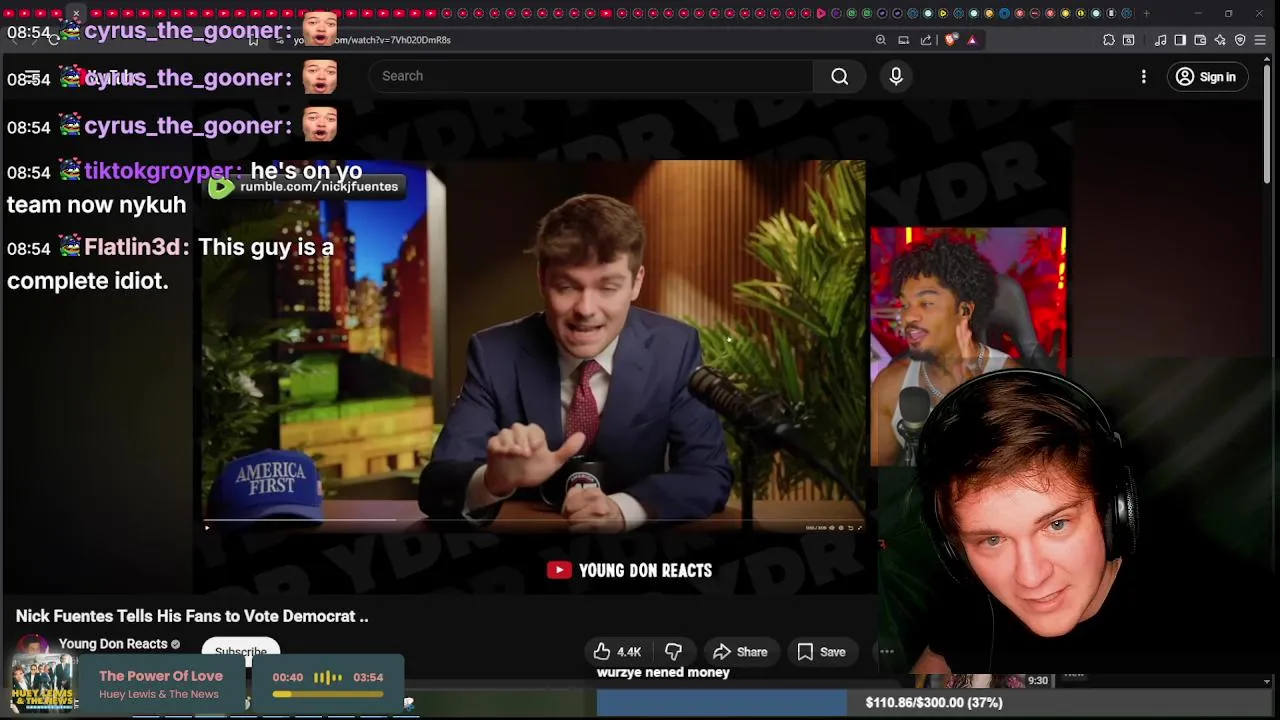
Task: Open the Brave Shields lion icon
Action: tap(950, 40)
